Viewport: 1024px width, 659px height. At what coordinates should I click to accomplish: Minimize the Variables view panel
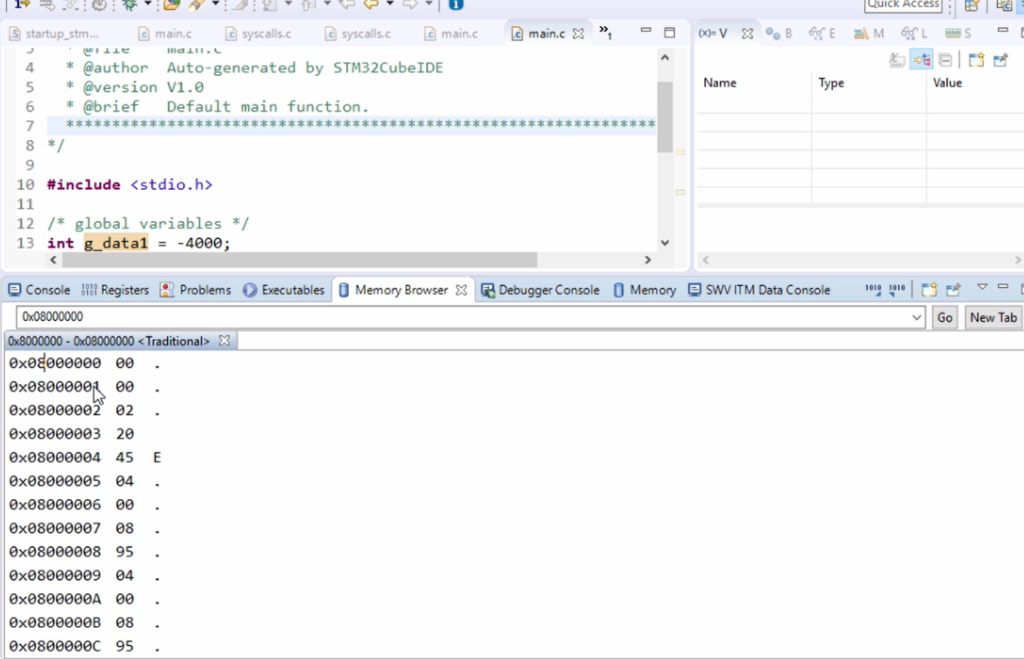coord(1003,31)
